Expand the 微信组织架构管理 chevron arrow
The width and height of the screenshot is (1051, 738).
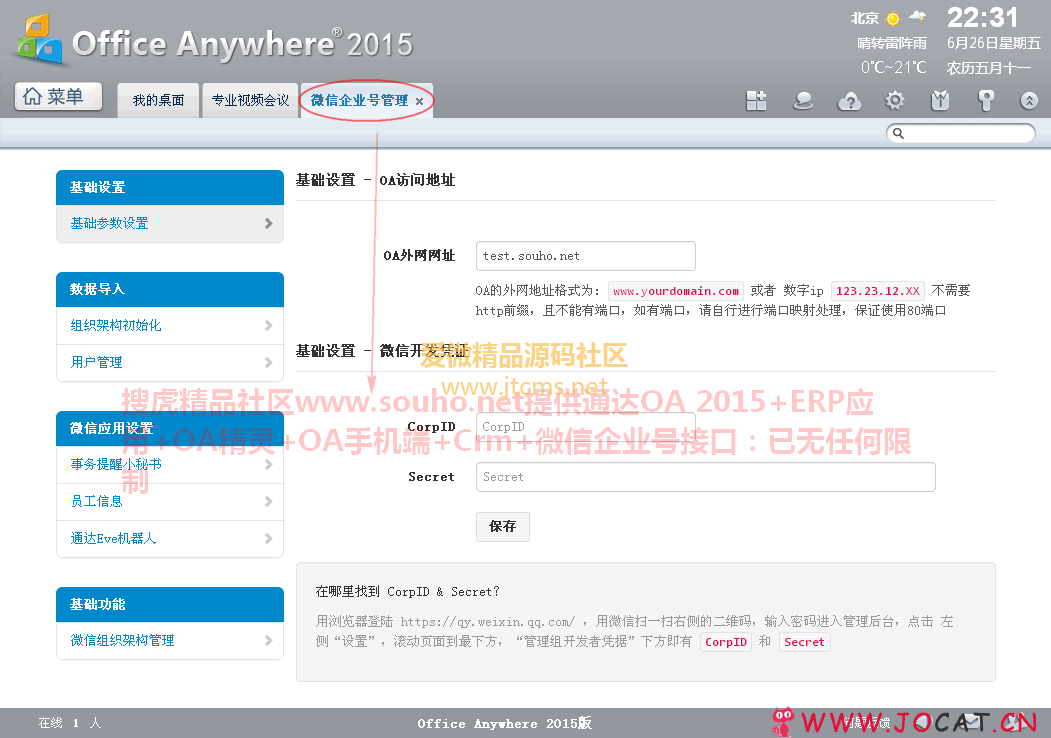point(268,640)
